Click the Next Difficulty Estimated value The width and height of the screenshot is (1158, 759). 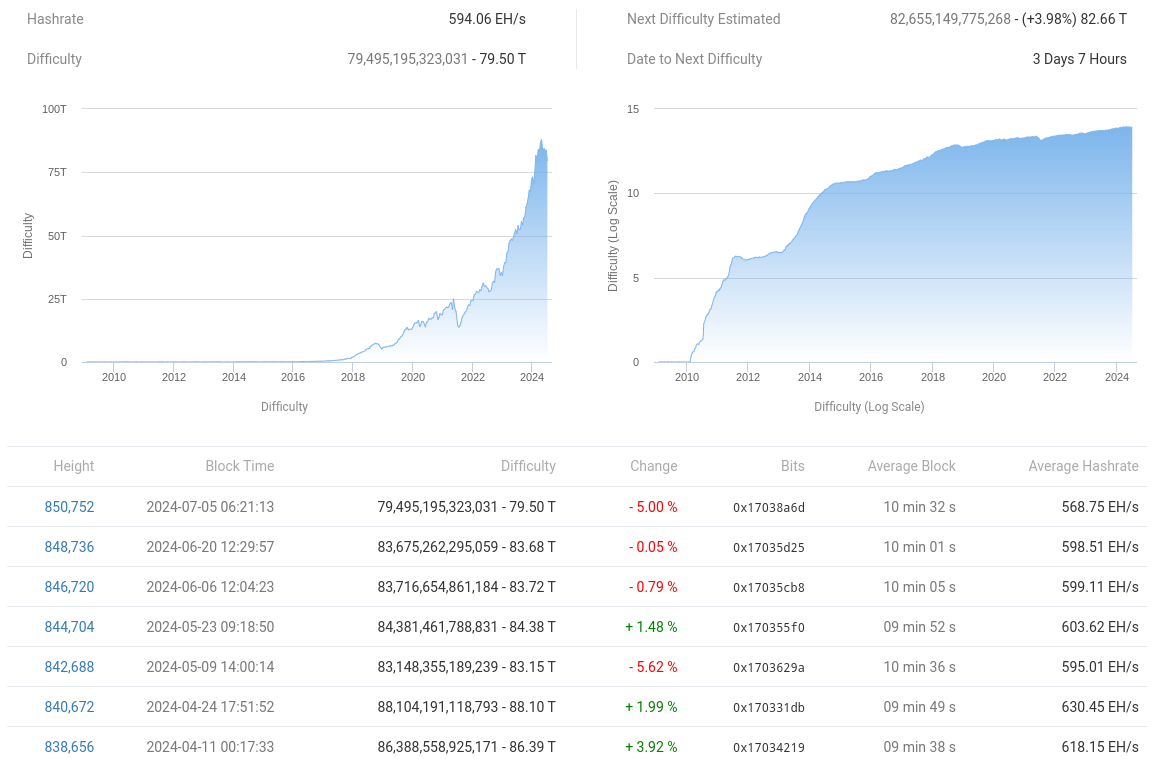[x=1008, y=19]
